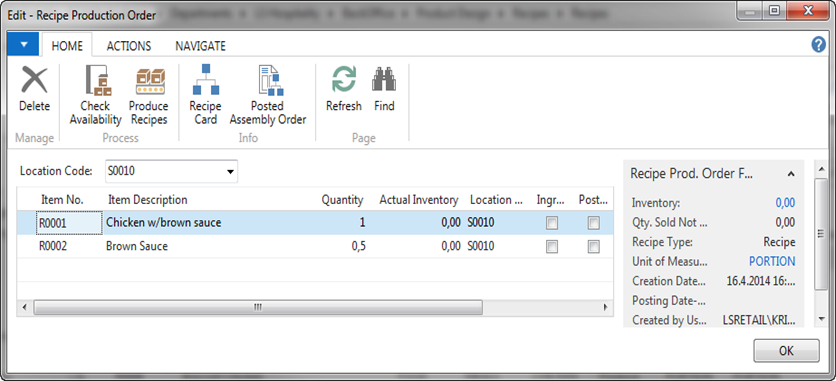
Task: Click the Item Description column header
Action: (148, 200)
